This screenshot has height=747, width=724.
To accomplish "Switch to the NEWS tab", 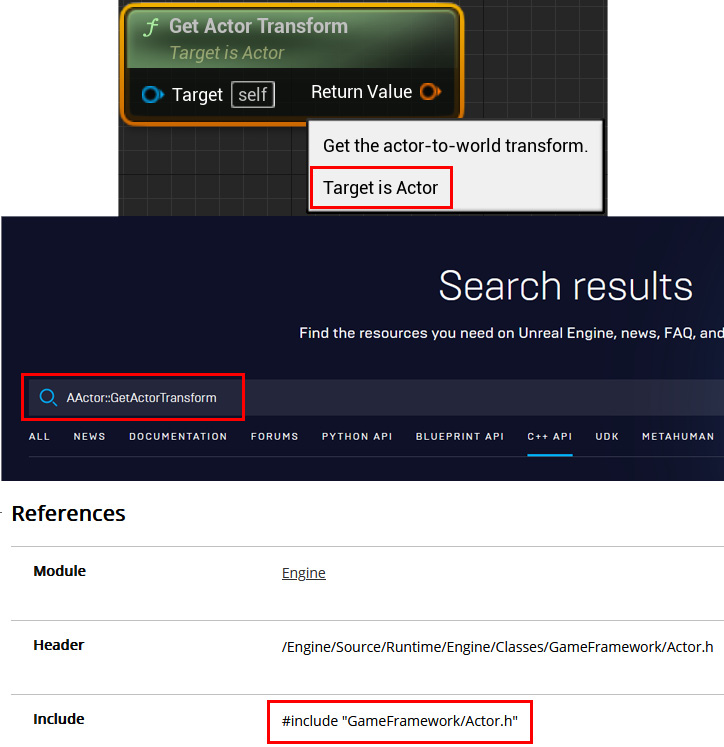I will point(89,436).
